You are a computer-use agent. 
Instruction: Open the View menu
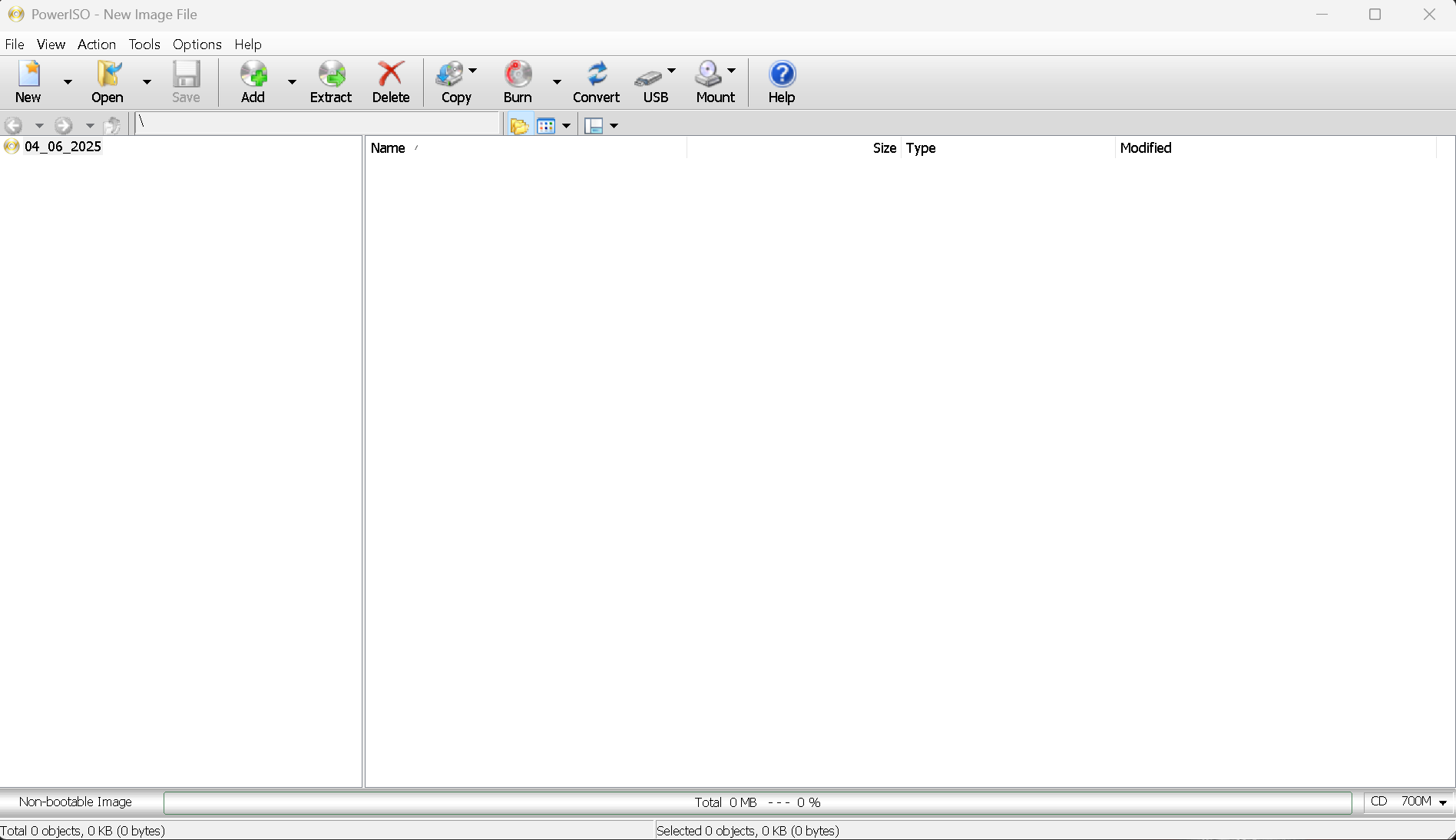51,45
